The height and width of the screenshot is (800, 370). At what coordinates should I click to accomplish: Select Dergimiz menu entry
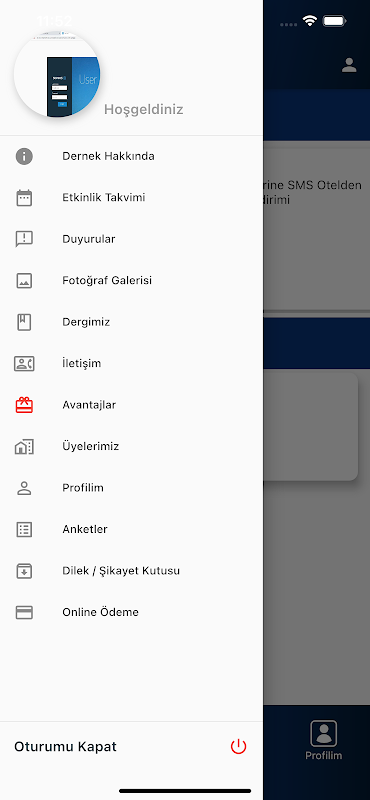131,322
